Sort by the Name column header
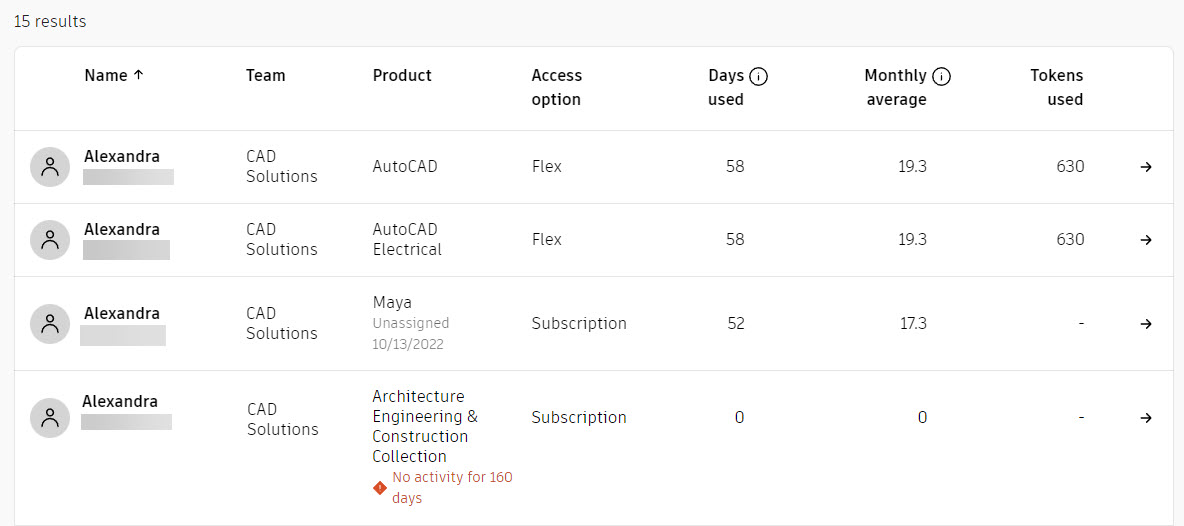 pos(113,75)
